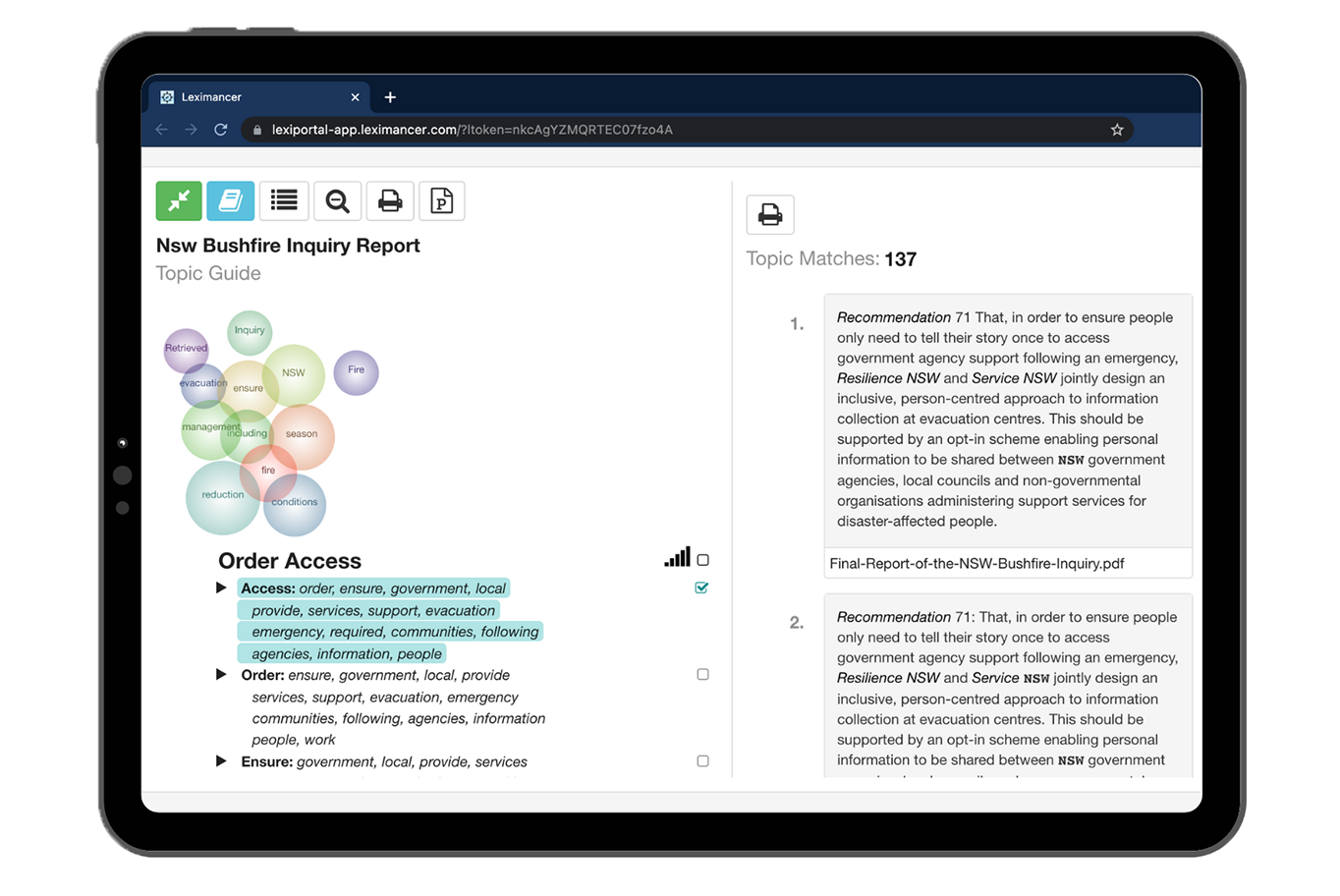The height and width of the screenshot is (896, 1340).
Task: Select the Ensure topic description text
Action: 384,761
